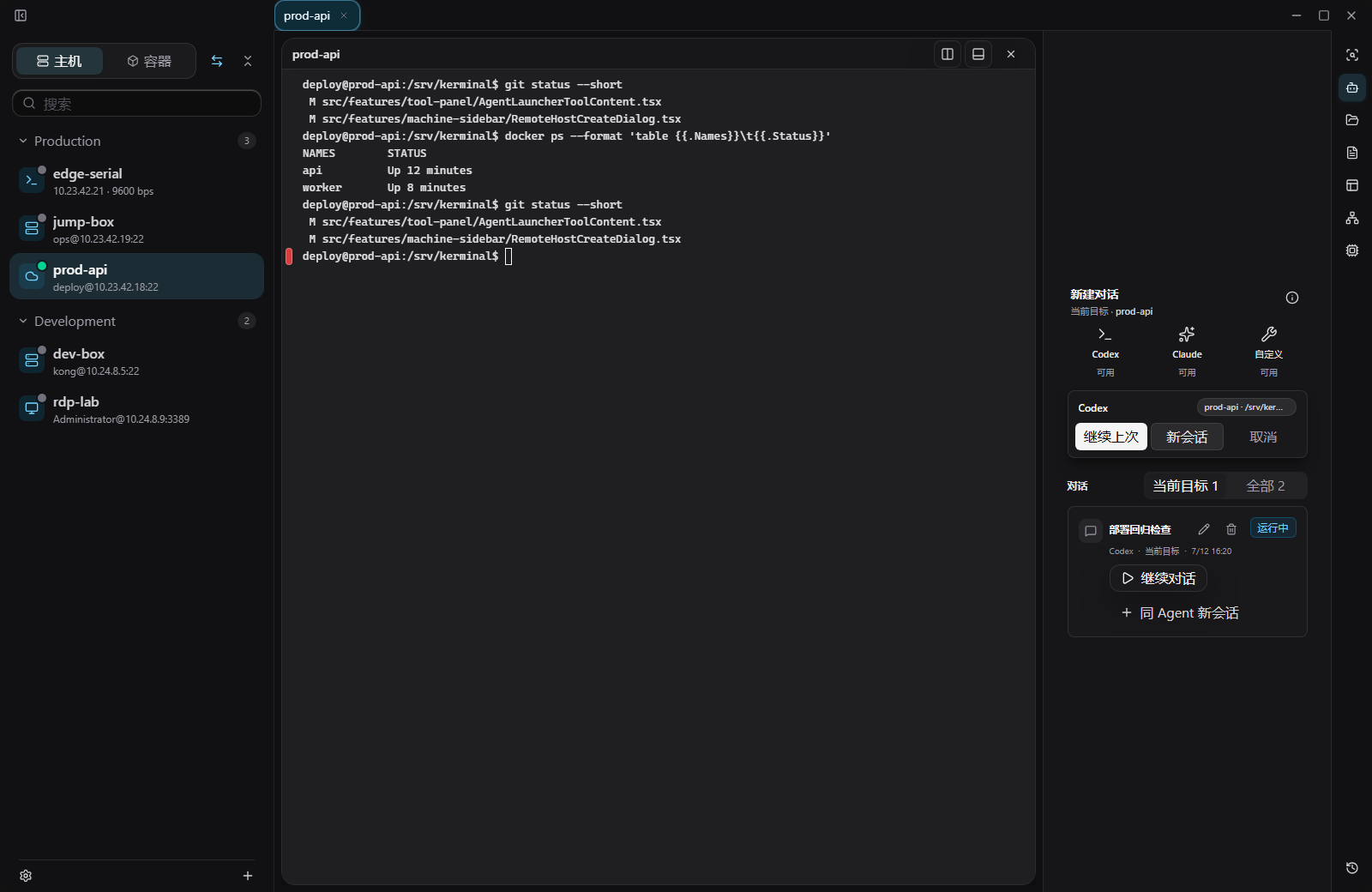Open the CPU chip icon in right rail

(x=1352, y=250)
